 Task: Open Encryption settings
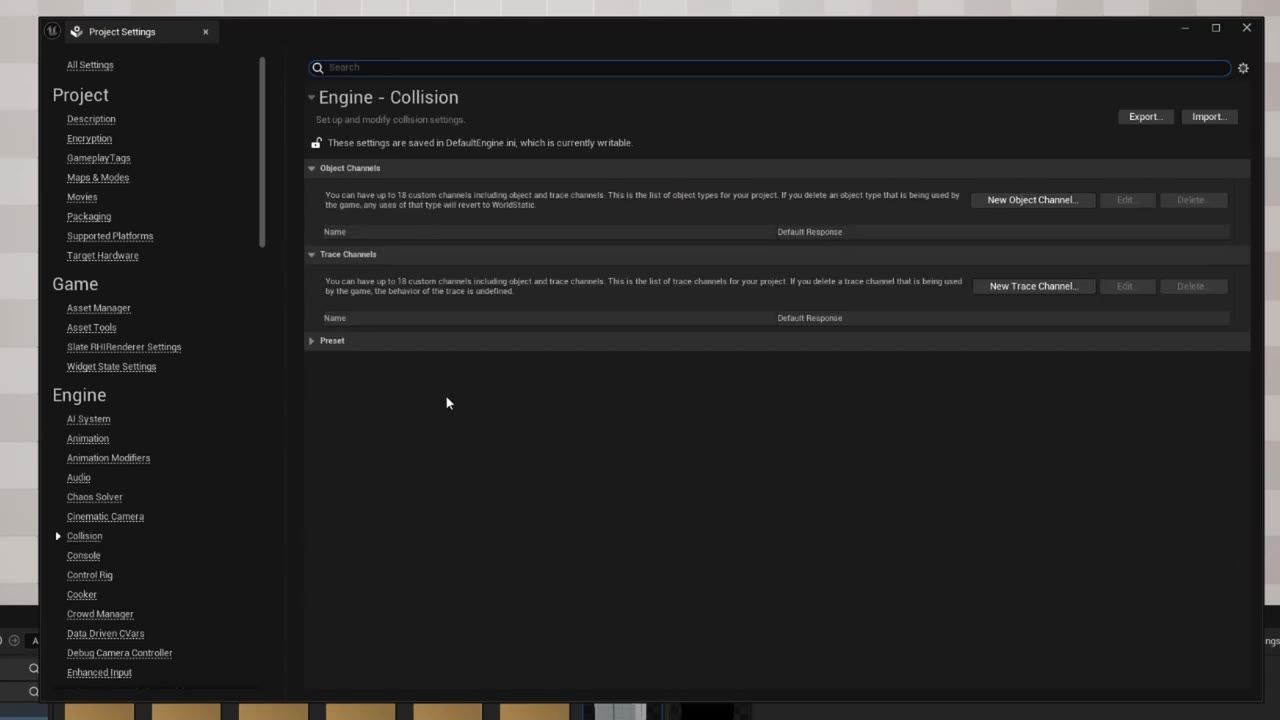click(x=89, y=139)
